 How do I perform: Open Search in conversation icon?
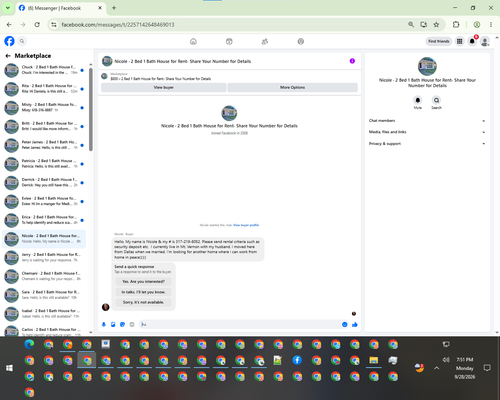tap(436, 100)
